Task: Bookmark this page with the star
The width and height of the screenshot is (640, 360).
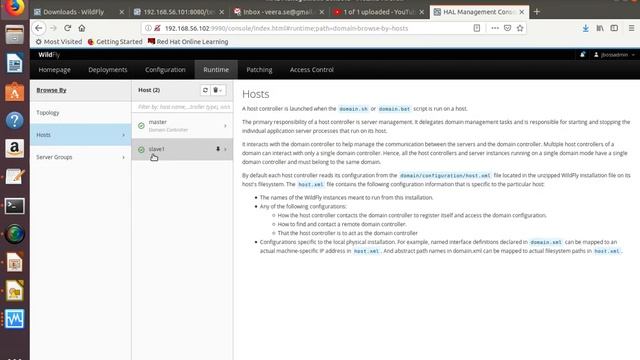Action: (520, 28)
